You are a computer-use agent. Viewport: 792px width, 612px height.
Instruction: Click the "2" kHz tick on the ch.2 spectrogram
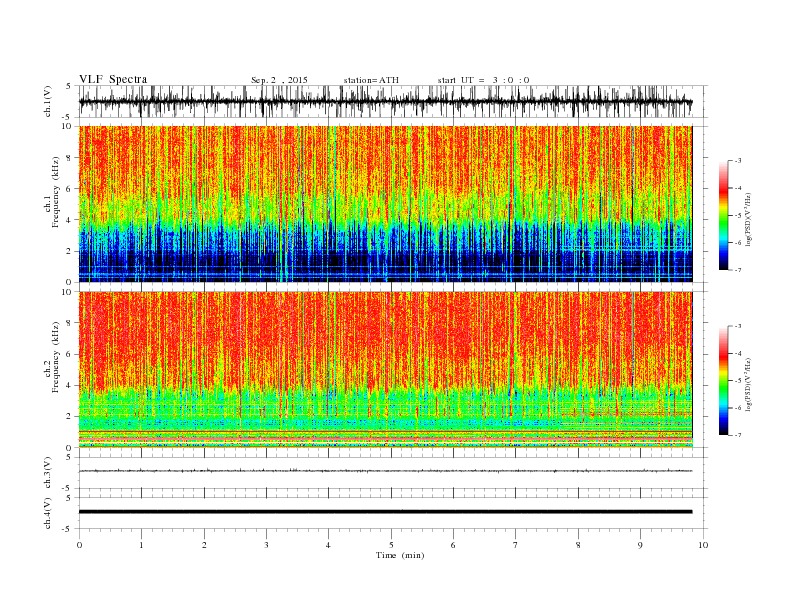click(x=69, y=417)
